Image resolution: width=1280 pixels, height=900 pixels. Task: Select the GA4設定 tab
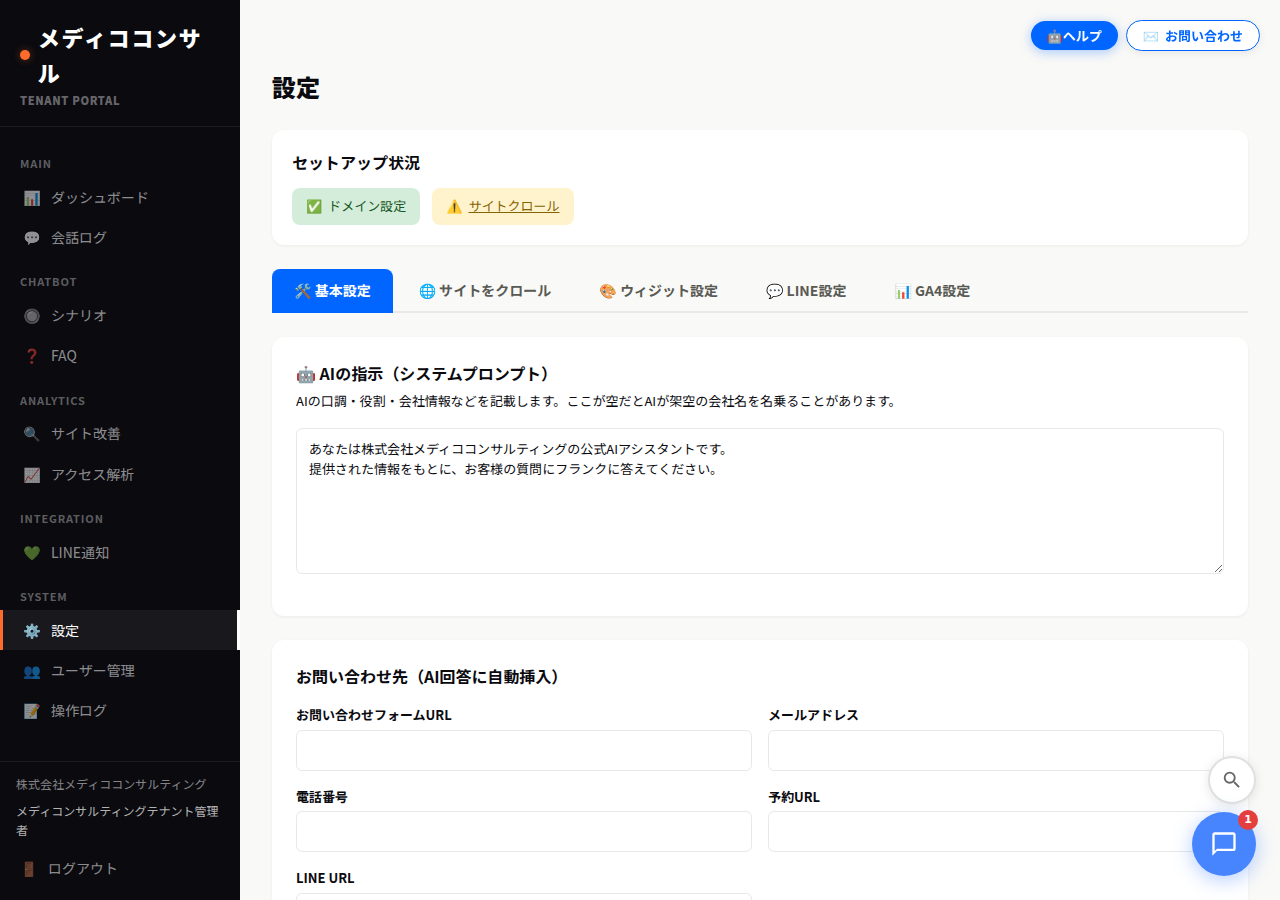point(932,291)
